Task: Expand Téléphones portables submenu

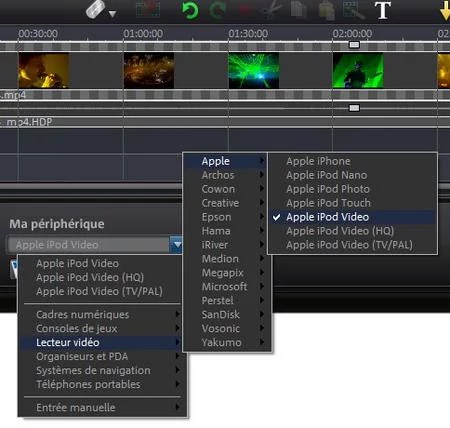Action: [x=103, y=384]
